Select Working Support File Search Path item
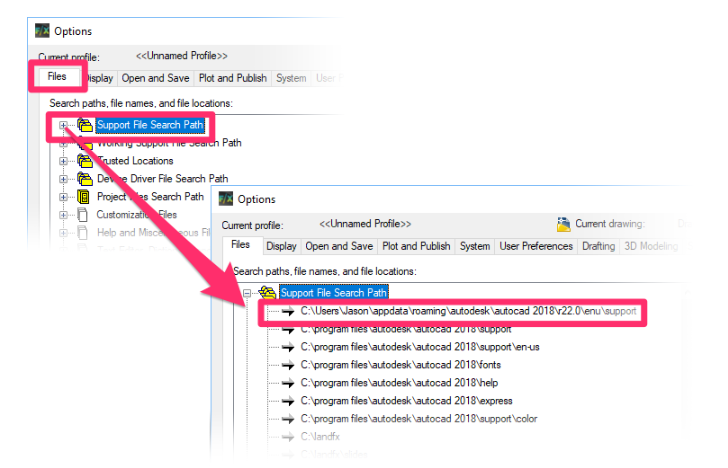728x468 pixels. click(169, 143)
